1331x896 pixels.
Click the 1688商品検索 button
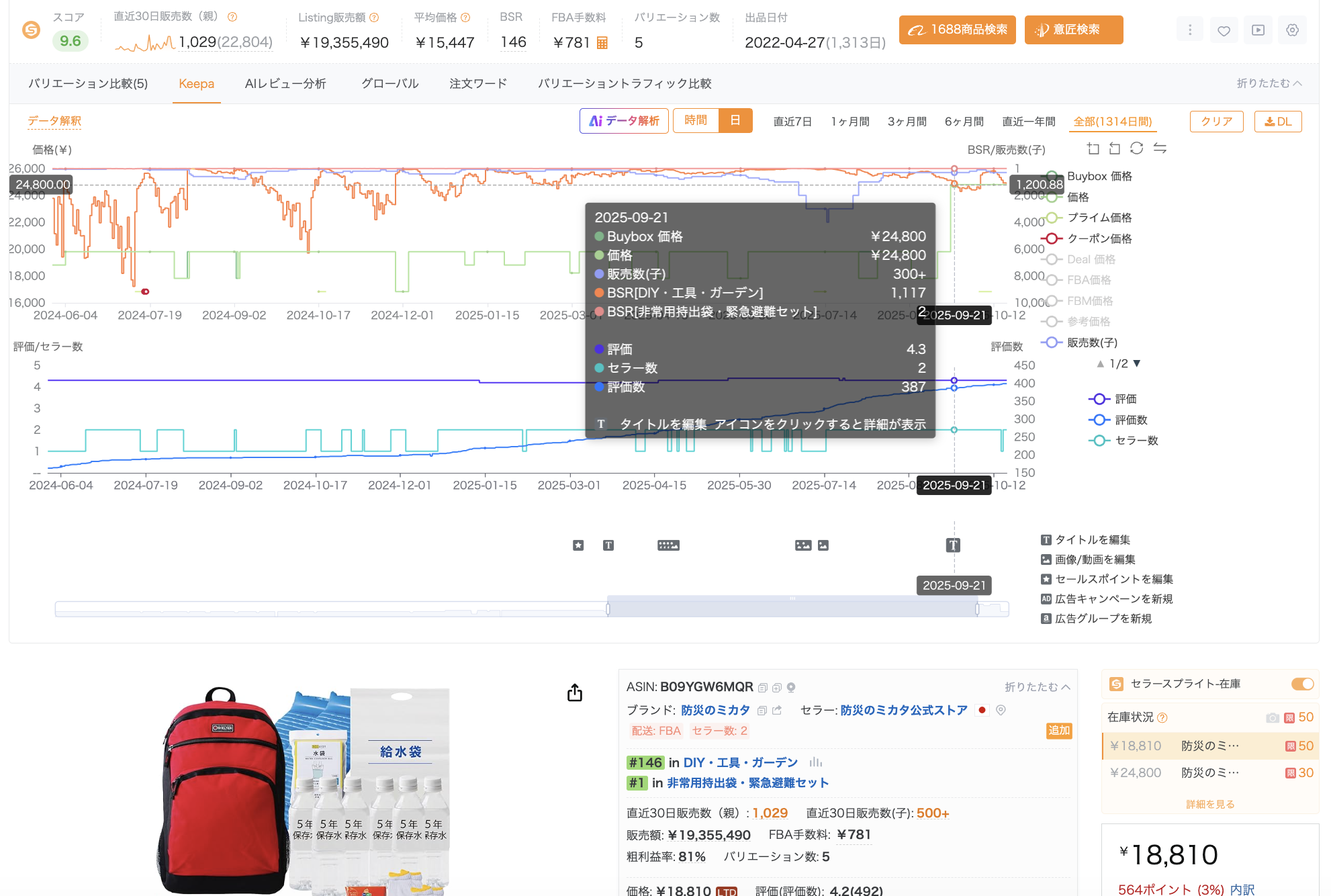(957, 30)
